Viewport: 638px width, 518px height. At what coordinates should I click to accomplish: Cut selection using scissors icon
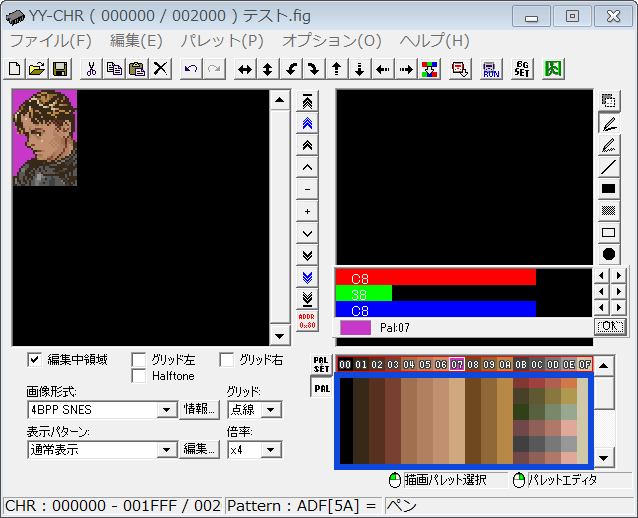(x=92, y=69)
